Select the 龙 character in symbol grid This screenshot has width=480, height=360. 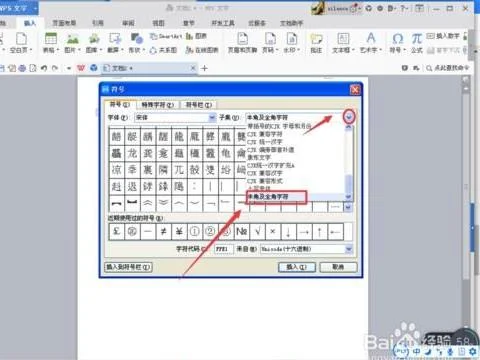132,153
